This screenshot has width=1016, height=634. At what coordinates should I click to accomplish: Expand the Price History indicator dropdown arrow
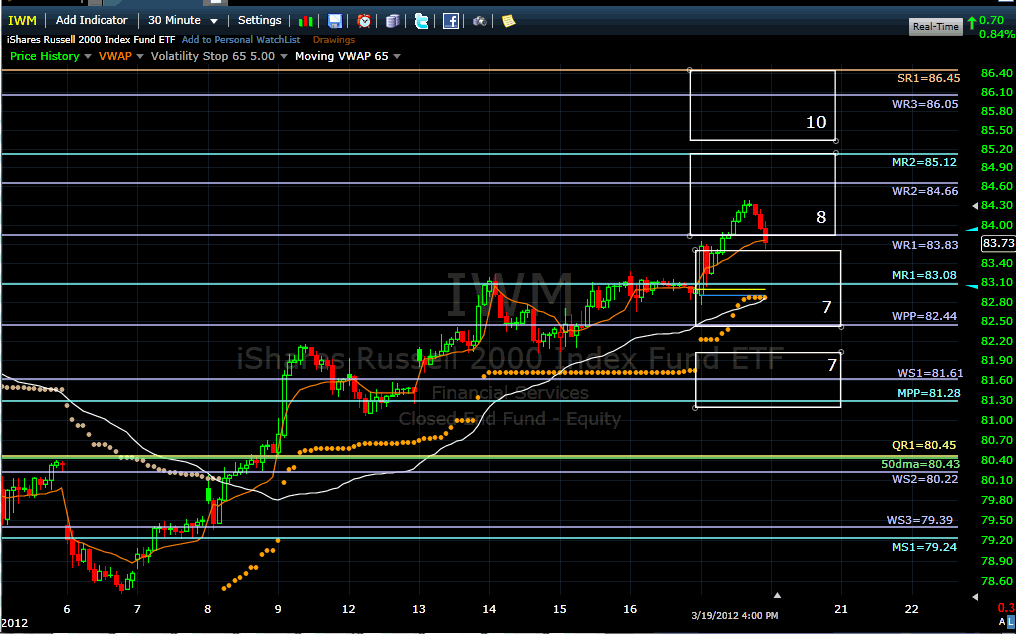click(87, 57)
